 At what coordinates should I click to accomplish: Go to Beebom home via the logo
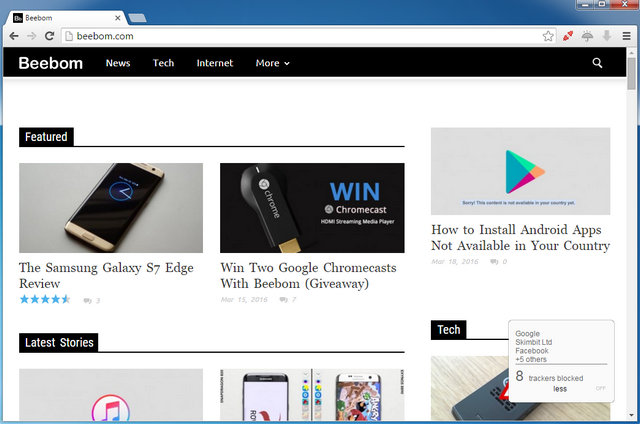click(x=51, y=63)
